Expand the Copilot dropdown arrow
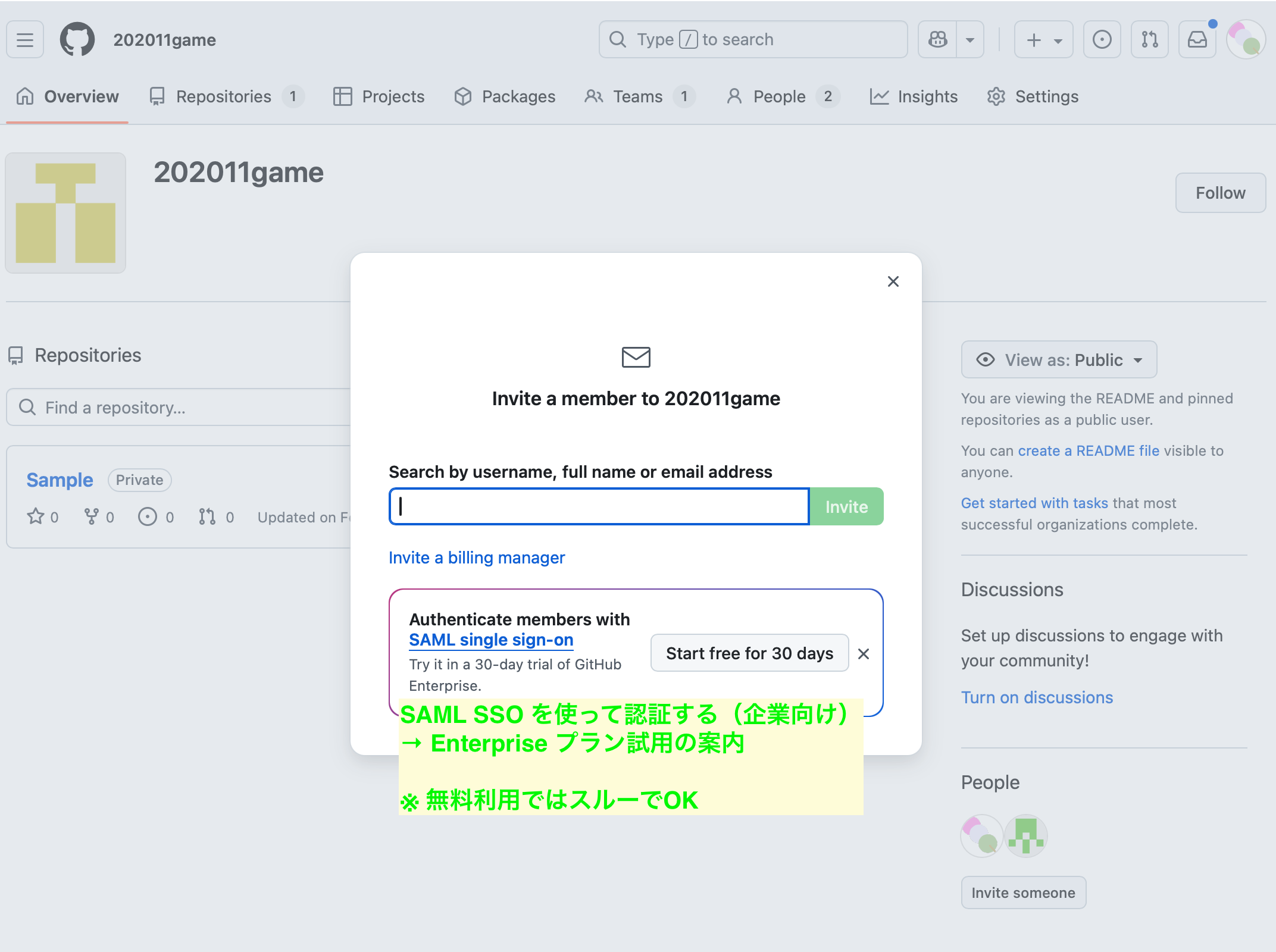Screen dimensions: 1276x952 970,40
